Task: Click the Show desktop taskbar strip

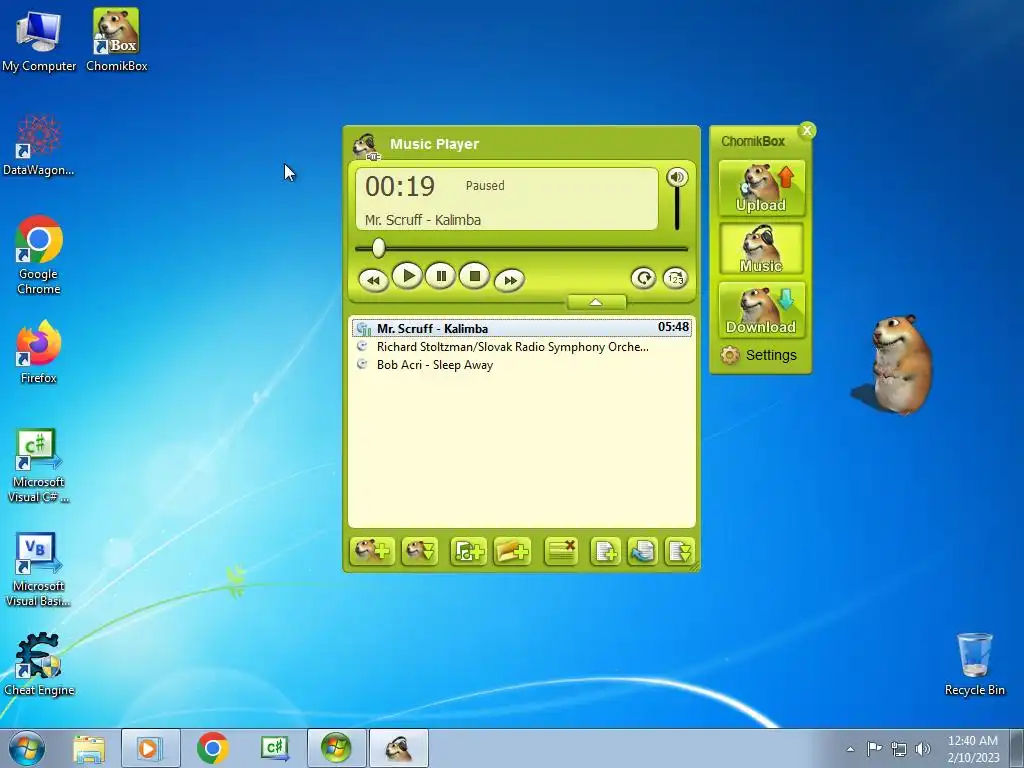Action: [1017, 748]
